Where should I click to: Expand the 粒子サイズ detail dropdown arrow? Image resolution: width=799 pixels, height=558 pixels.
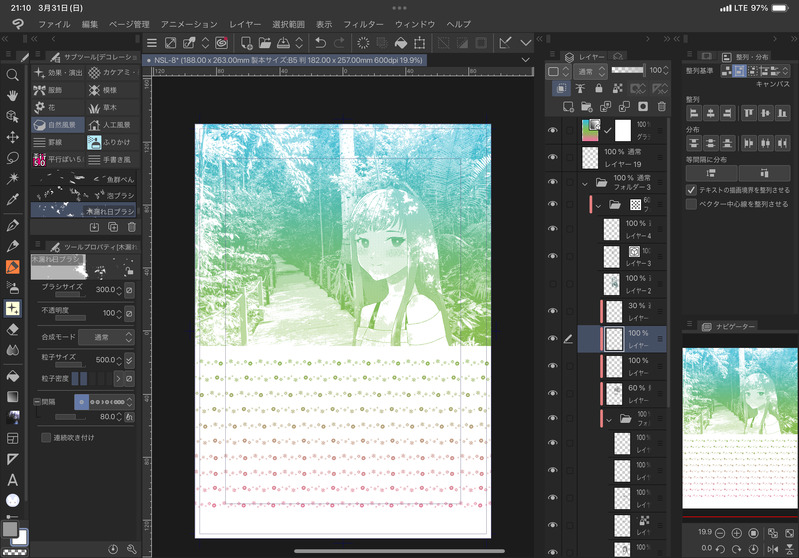coord(129,360)
